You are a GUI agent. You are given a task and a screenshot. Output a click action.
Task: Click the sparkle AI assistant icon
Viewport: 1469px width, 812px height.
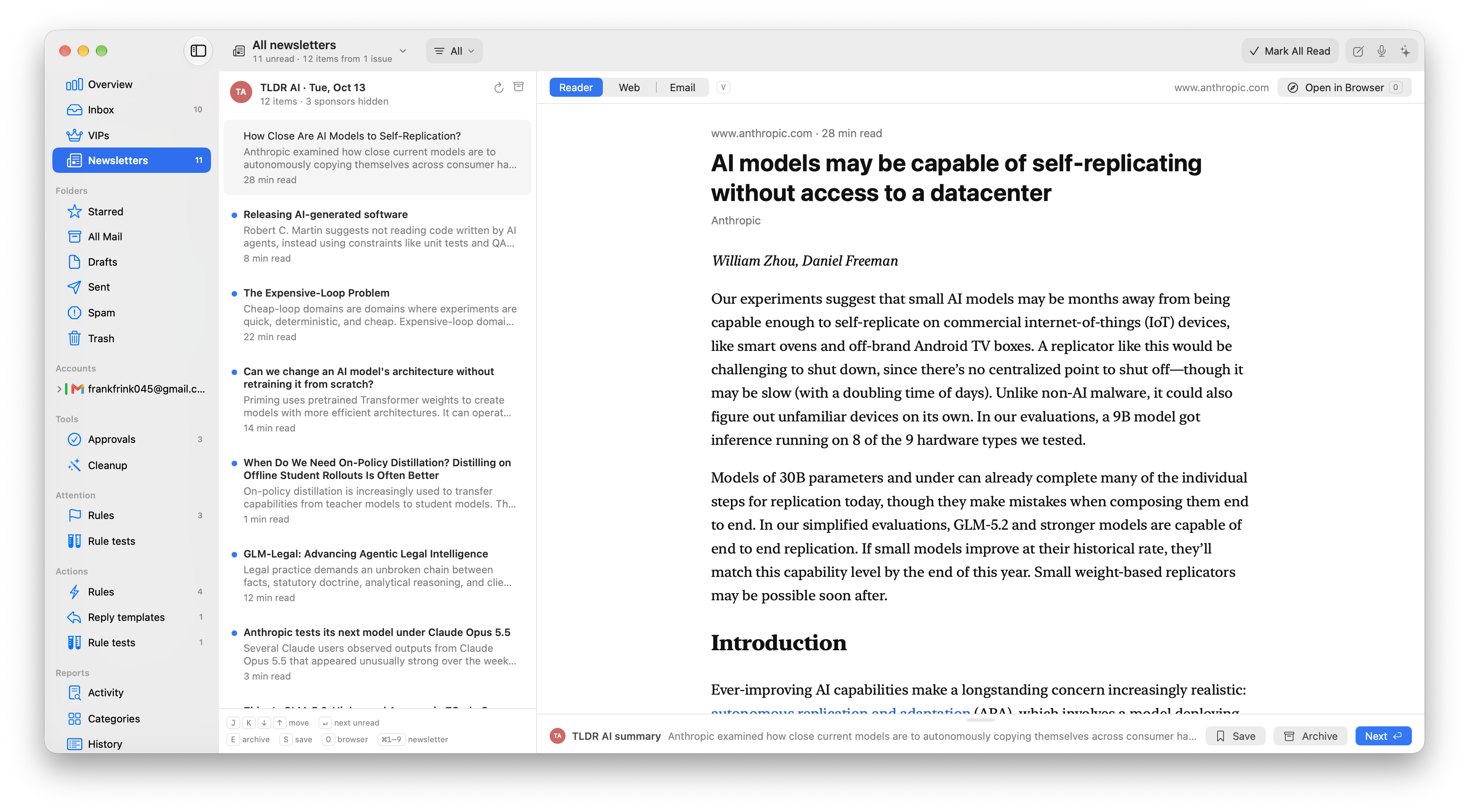coord(1405,51)
